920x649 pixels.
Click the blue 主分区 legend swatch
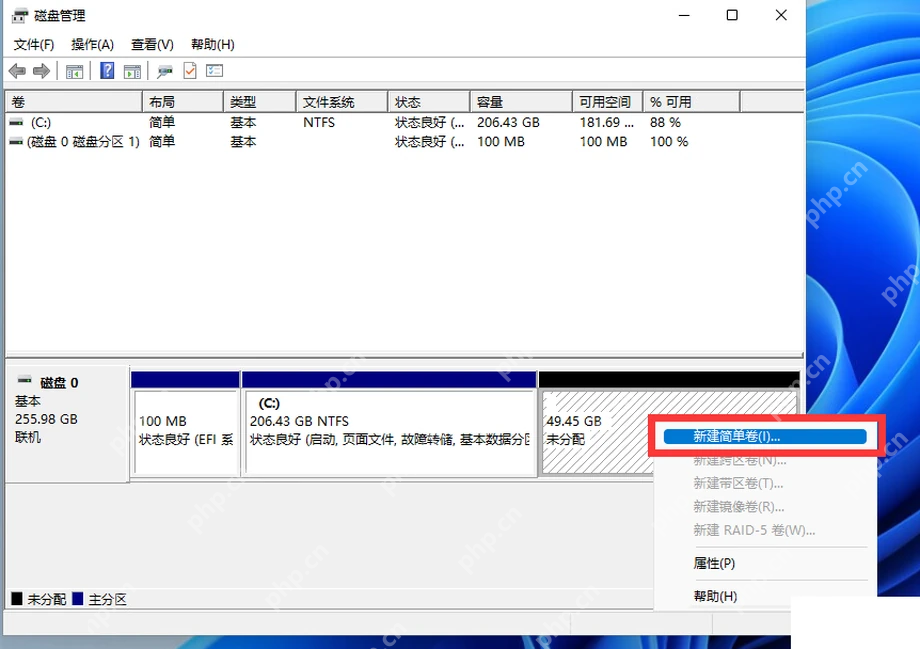[77, 599]
